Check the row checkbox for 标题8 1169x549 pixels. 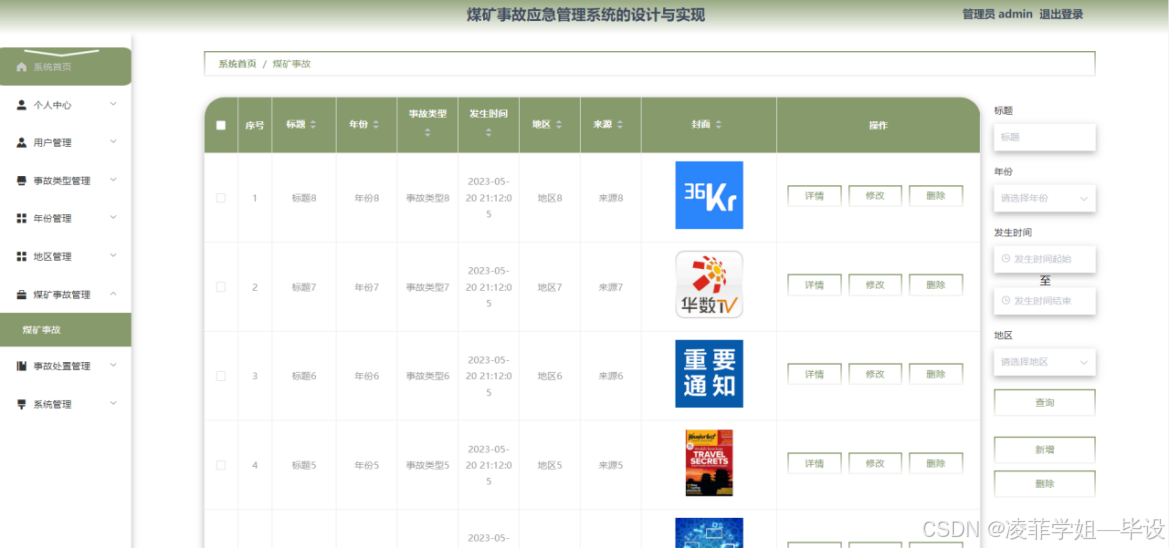tap(221, 198)
